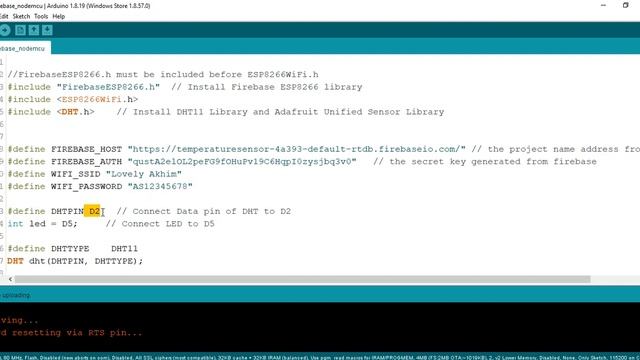Click the "Install DHT11 Library" comment

pyautogui.click(x=280, y=112)
